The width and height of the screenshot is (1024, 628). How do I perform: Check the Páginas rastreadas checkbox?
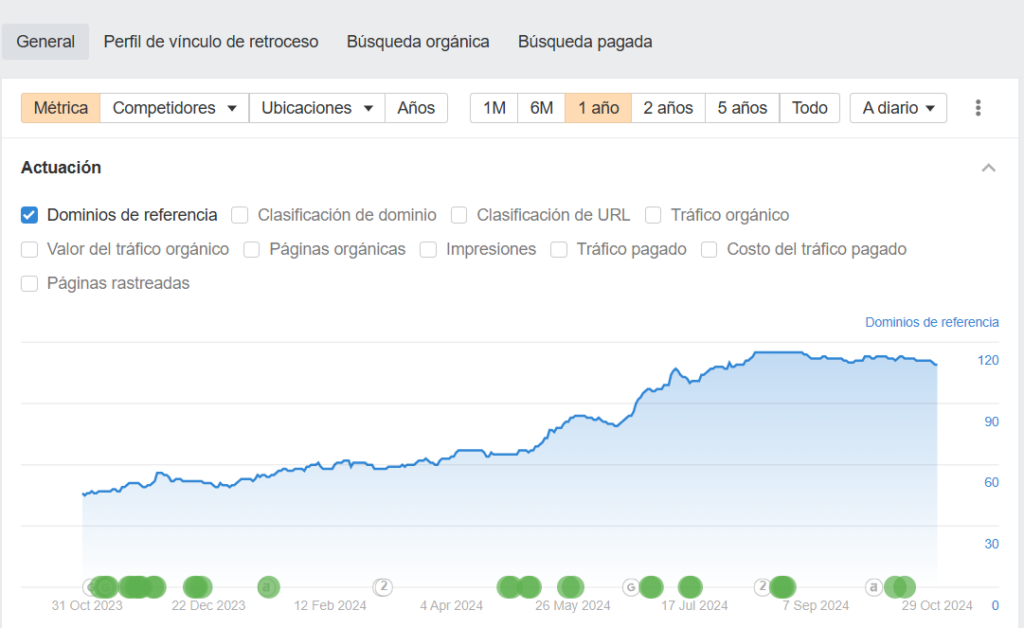[29, 283]
